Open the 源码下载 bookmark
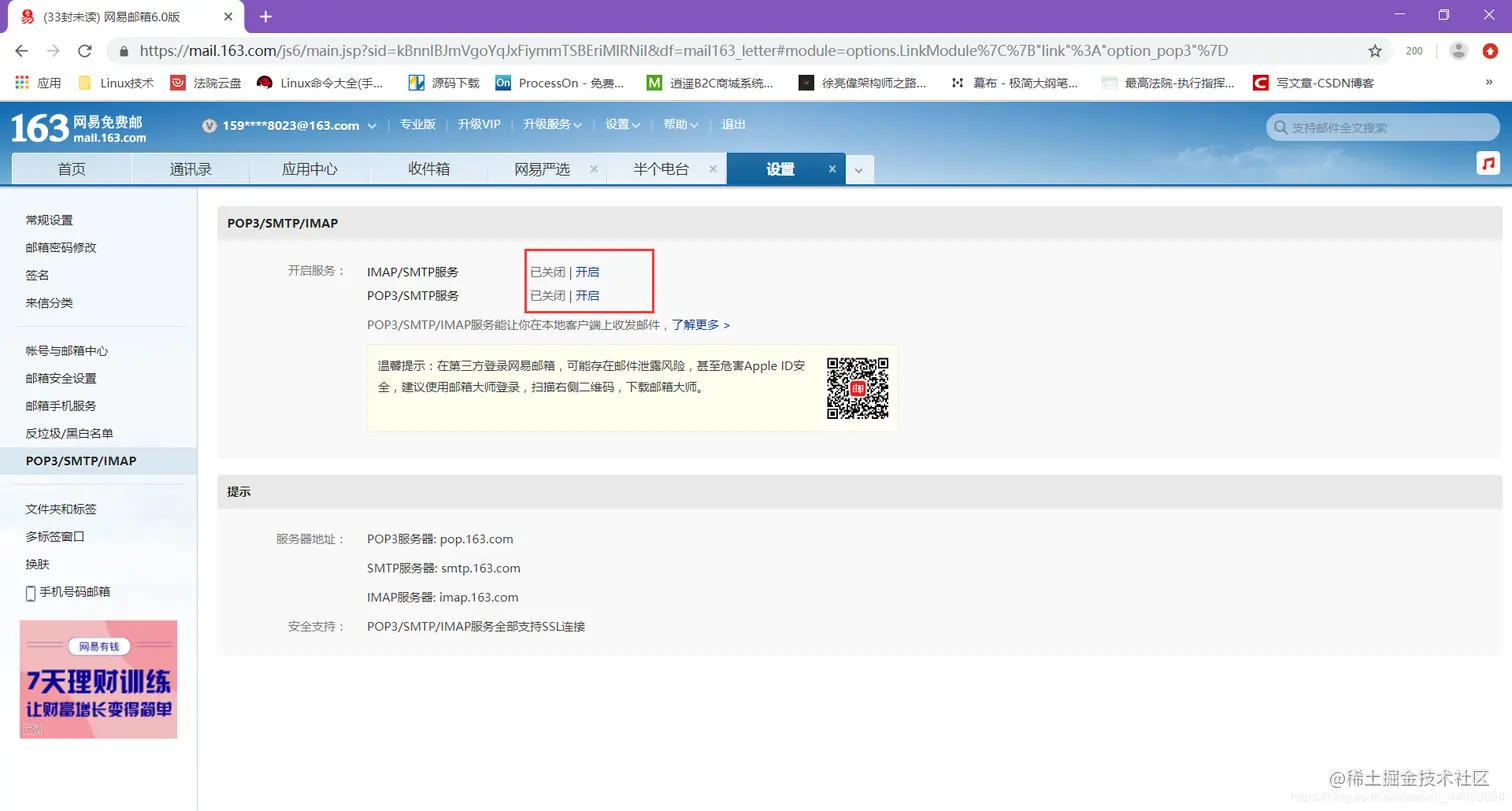Screen dimensions: 1512x811 tap(444, 83)
